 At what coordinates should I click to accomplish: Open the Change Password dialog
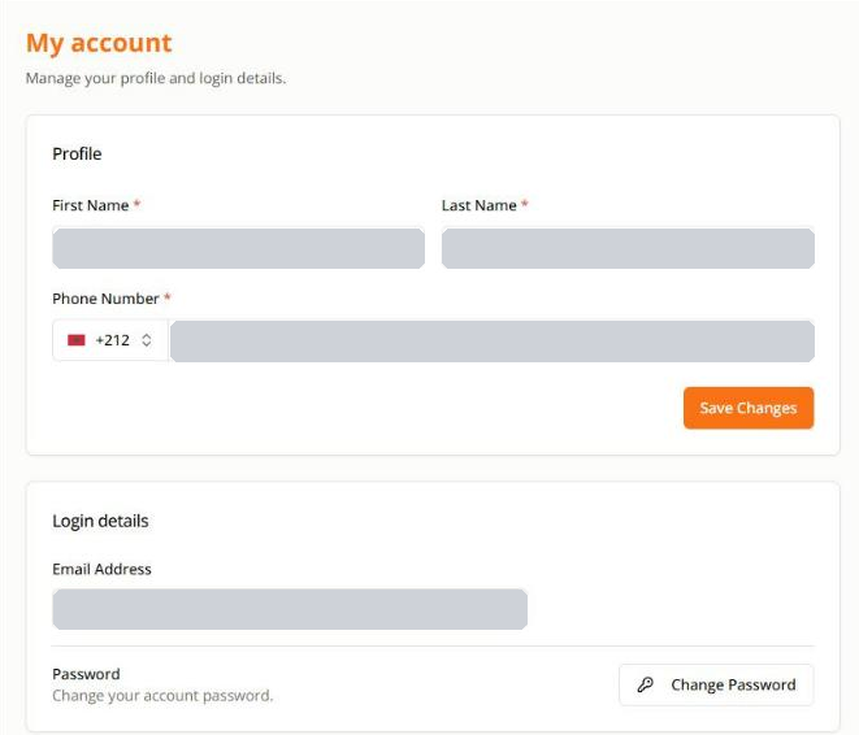point(716,685)
